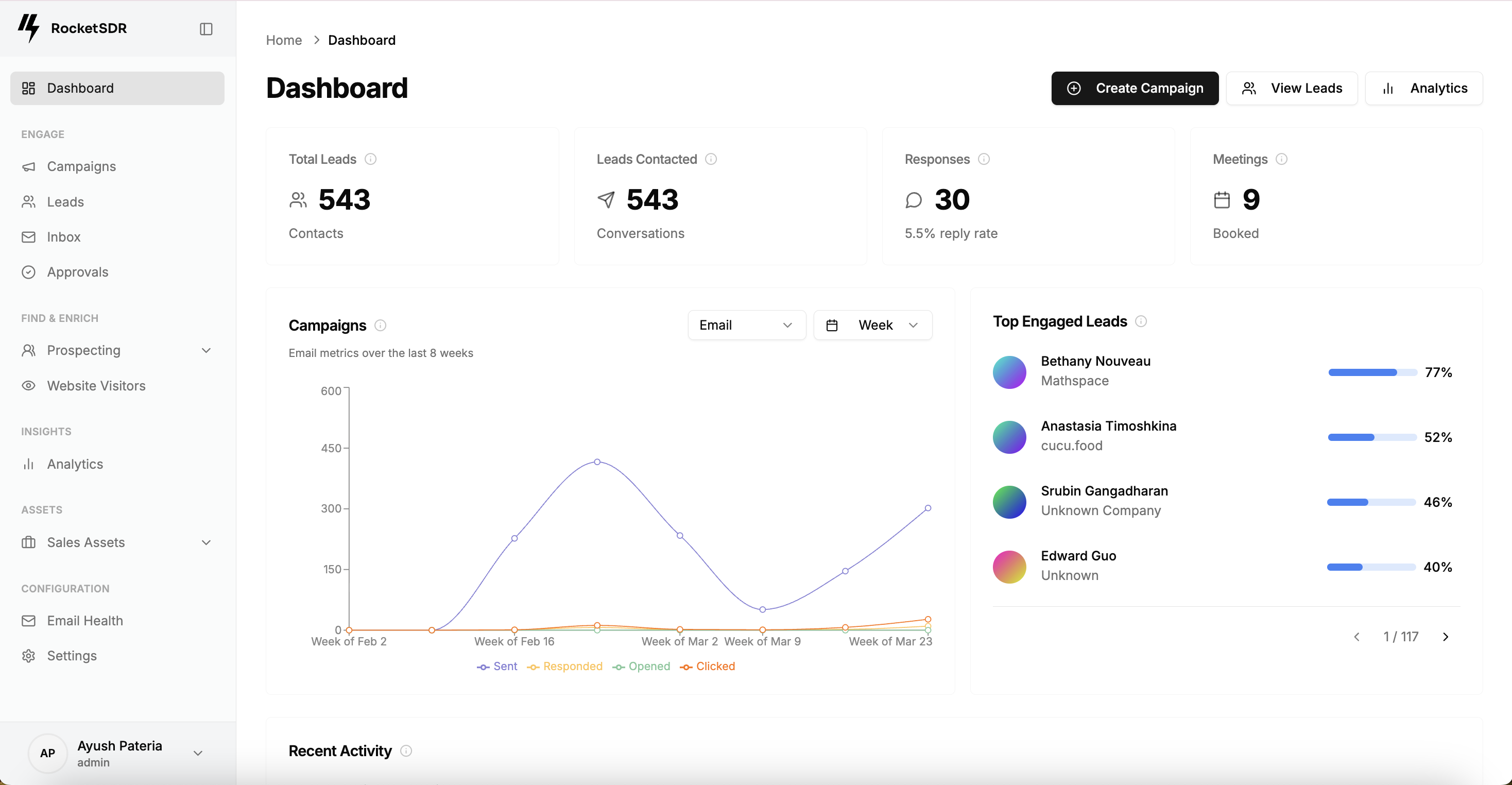Screen dimensions: 1512x785
Task: Open Email Health under Configuration
Action: 84,621
